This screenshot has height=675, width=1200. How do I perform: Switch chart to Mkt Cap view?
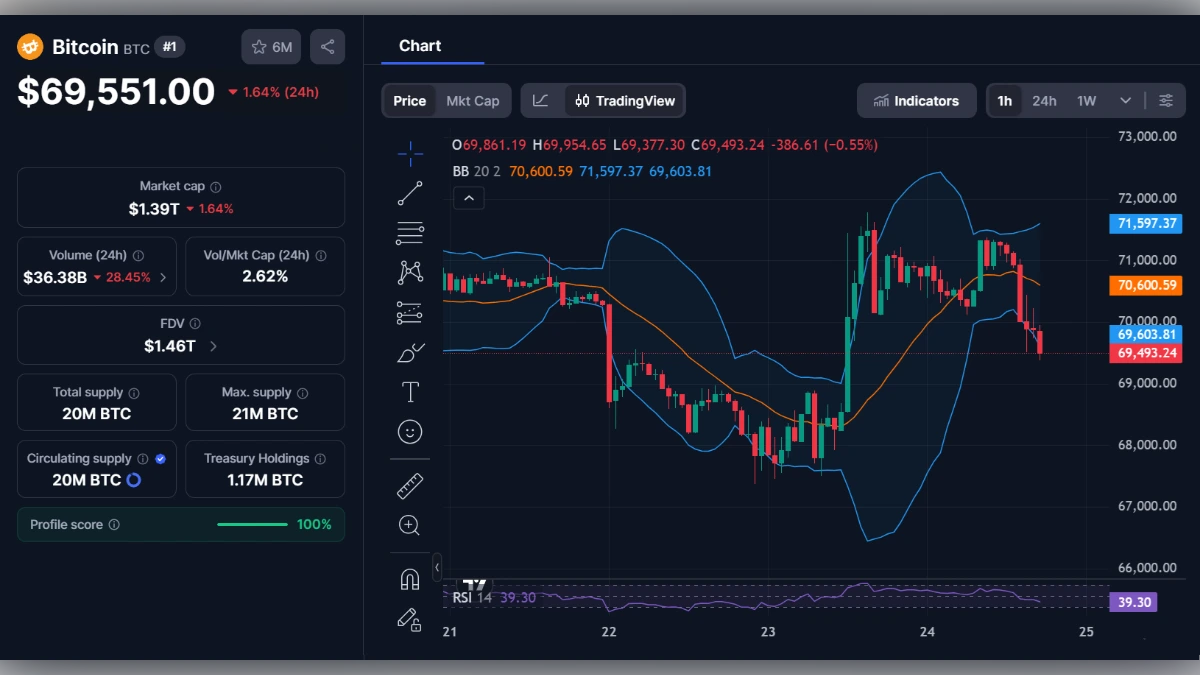click(x=473, y=100)
